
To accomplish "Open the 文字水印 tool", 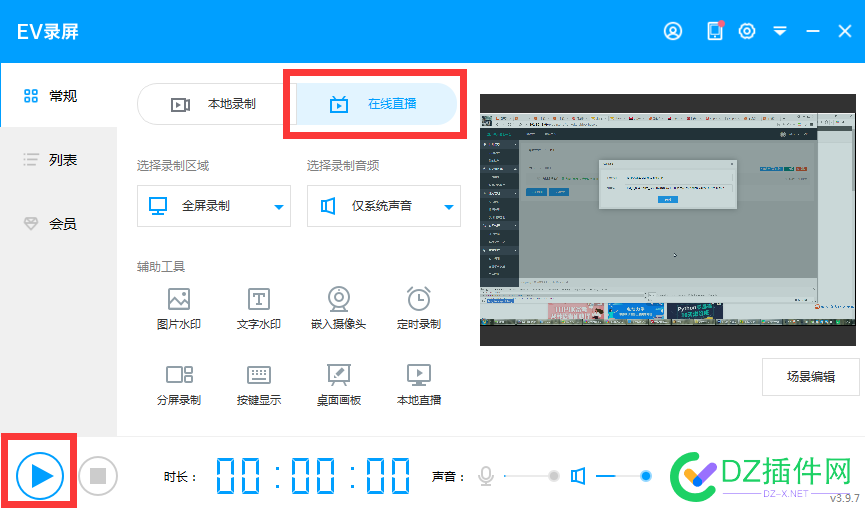I will [x=259, y=309].
